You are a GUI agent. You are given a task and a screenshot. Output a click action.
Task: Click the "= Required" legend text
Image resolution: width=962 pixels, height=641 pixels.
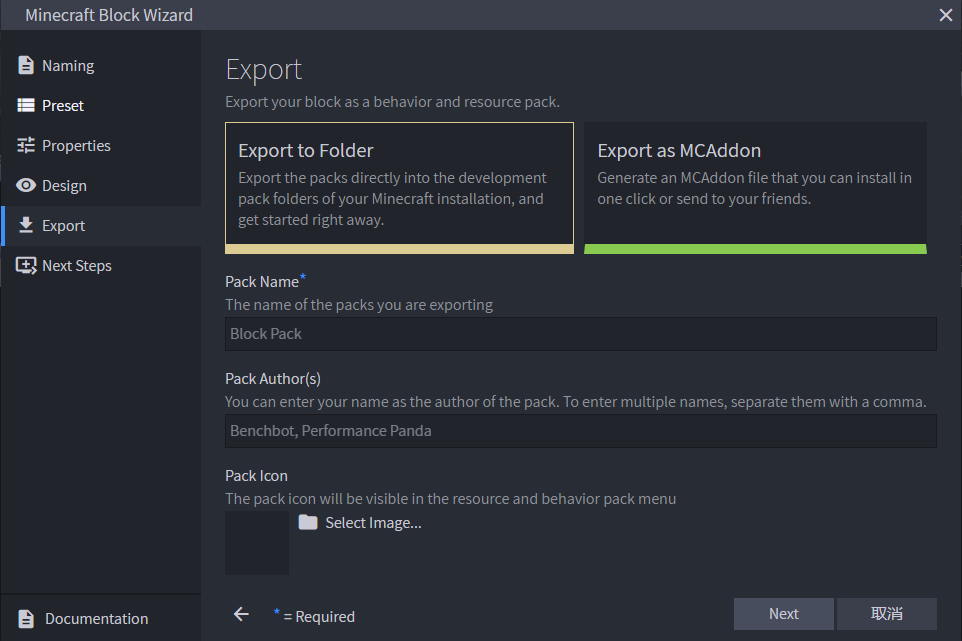319,616
